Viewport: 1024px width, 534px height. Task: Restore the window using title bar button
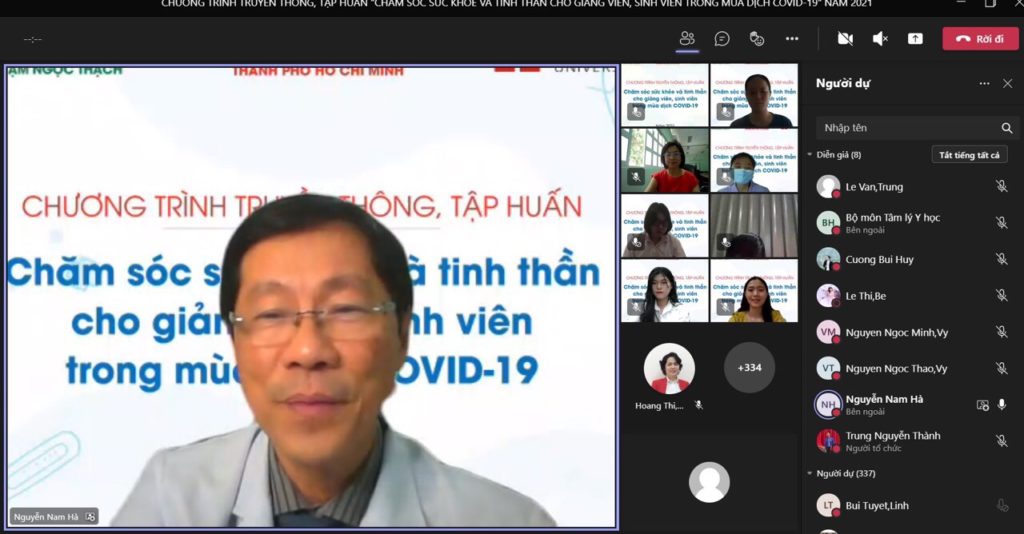click(x=990, y=3)
